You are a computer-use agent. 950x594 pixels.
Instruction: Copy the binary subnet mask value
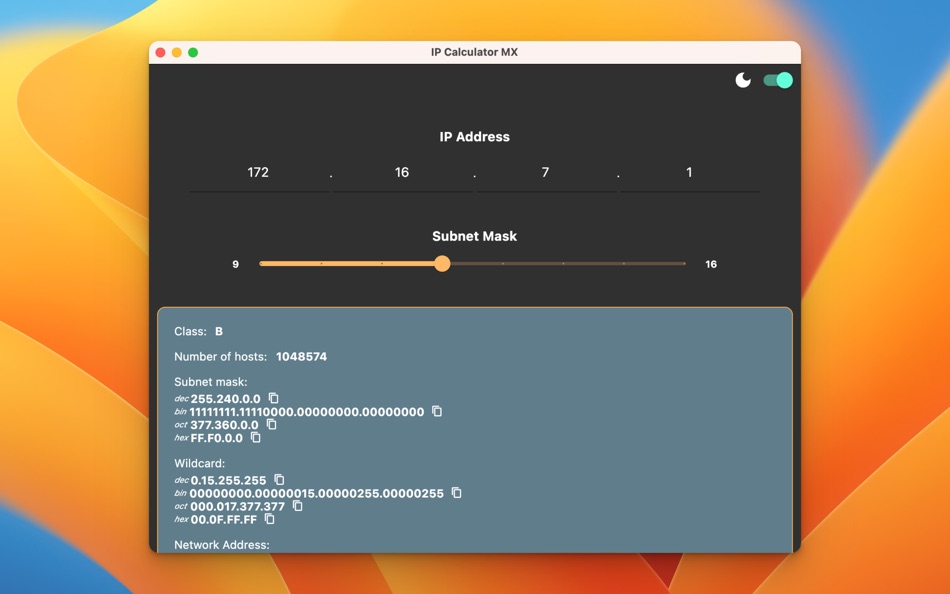point(437,412)
